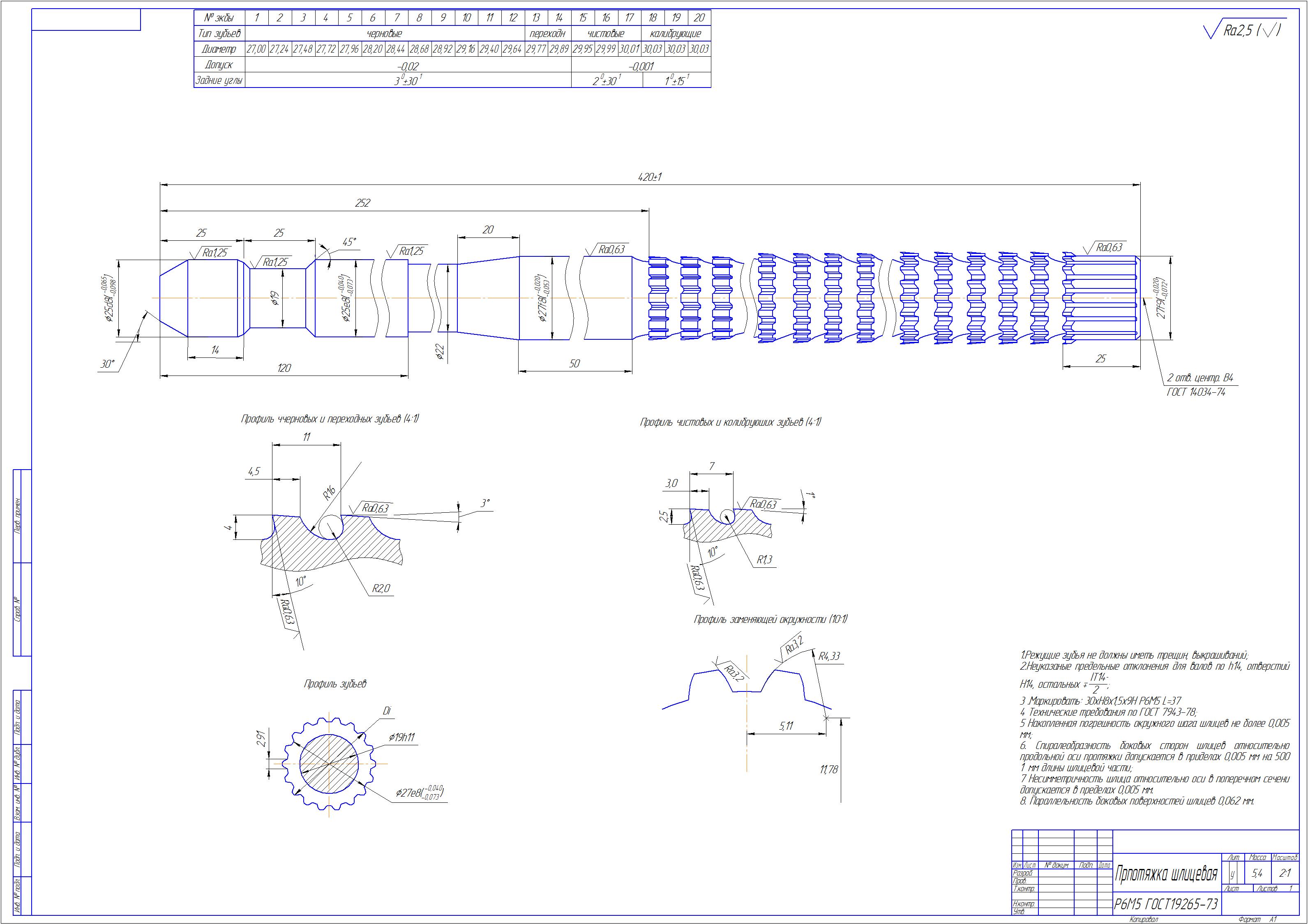Select the R2,0 radius callout
1308x924 pixels.
pyautogui.click(x=381, y=588)
